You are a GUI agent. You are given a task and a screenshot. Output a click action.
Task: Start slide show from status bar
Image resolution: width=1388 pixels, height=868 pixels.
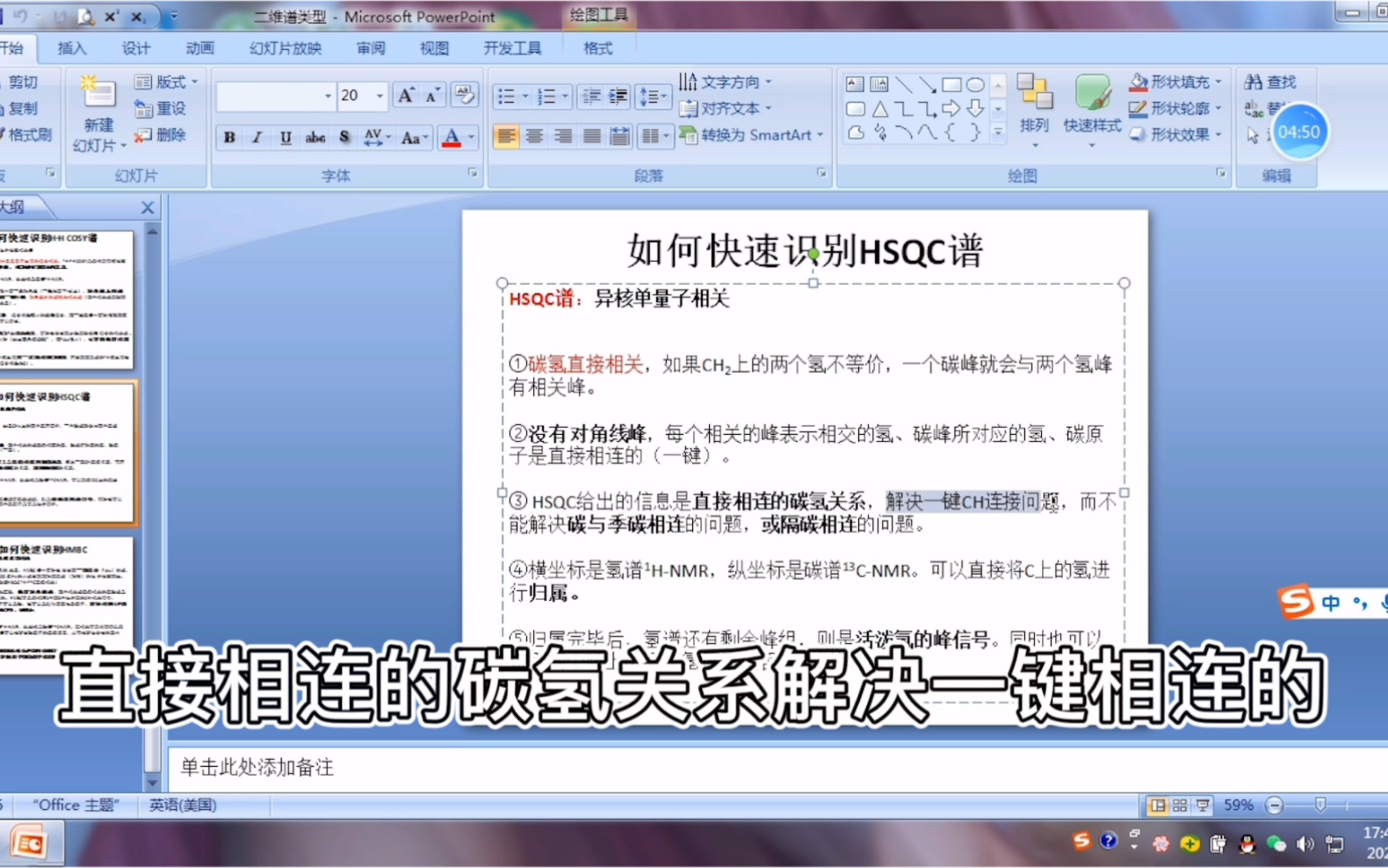[x=1202, y=805]
